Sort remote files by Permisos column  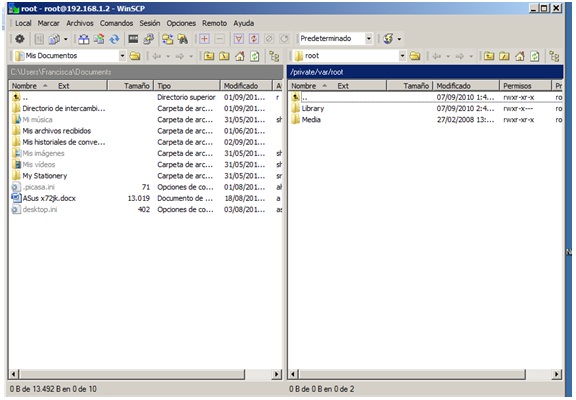coord(525,86)
